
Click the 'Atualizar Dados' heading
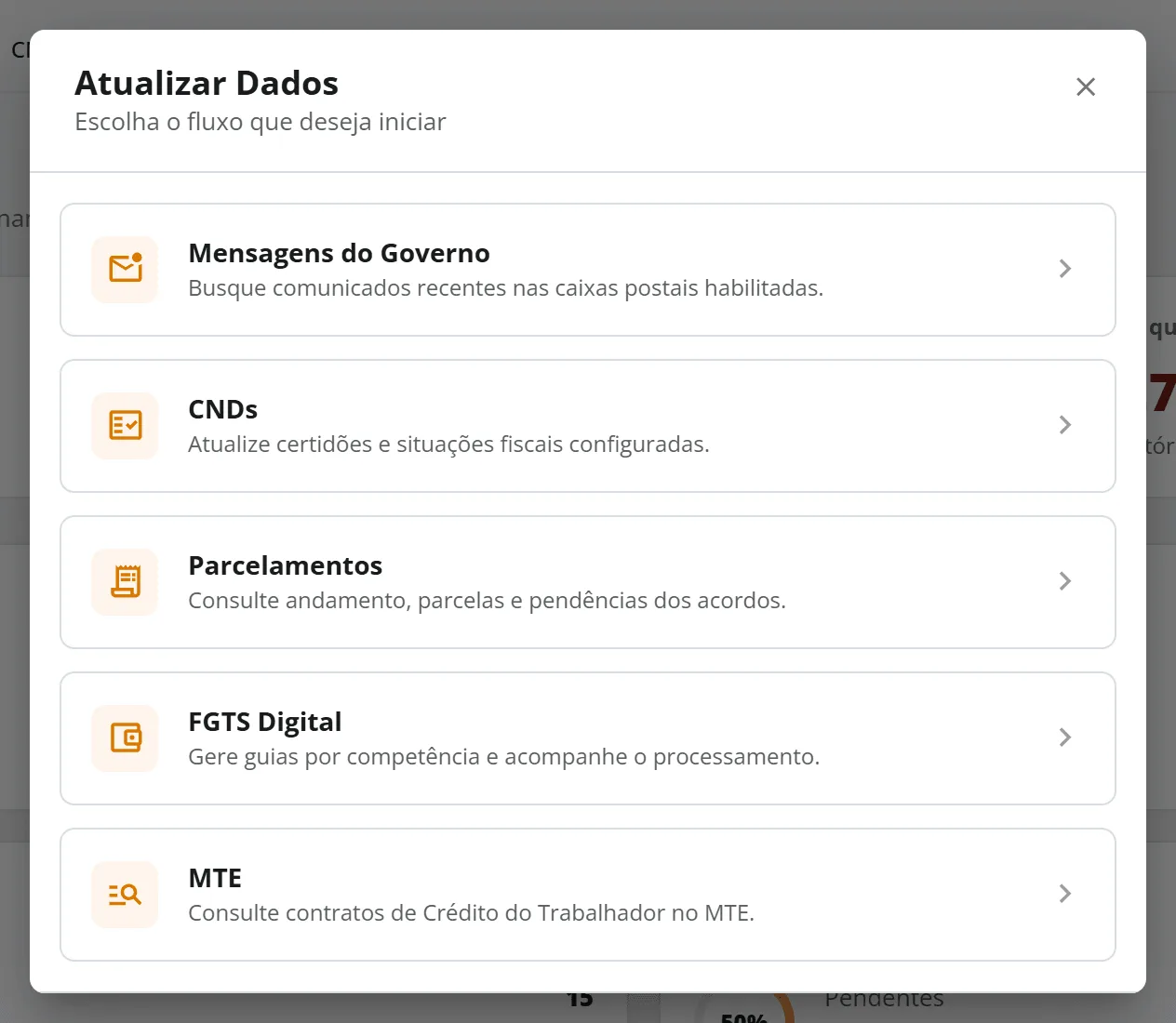click(207, 83)
